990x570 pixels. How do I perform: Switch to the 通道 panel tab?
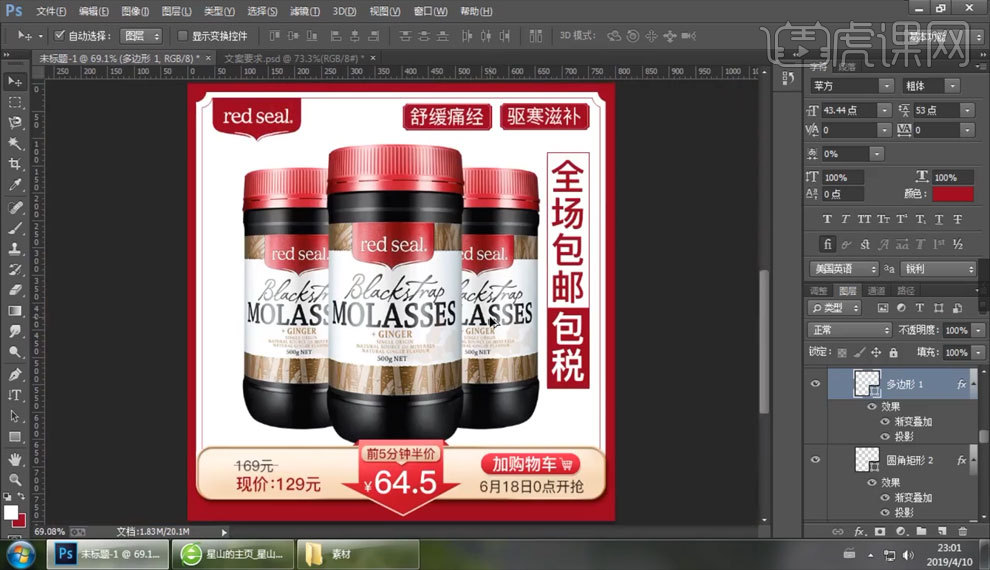click(x=876, y=291)
